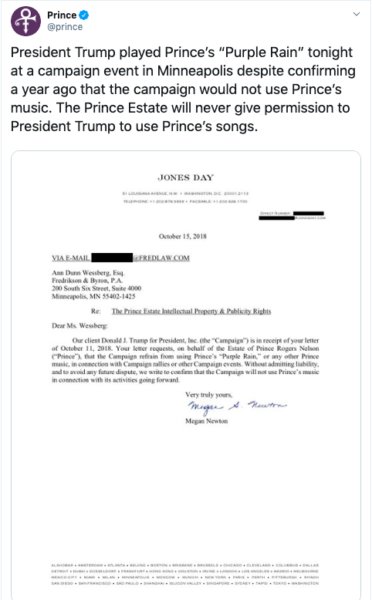This screenshot has width=372, height=600.
Task: Click the Dear Ms. Wessberg salutation
Action: coord(80,326)
